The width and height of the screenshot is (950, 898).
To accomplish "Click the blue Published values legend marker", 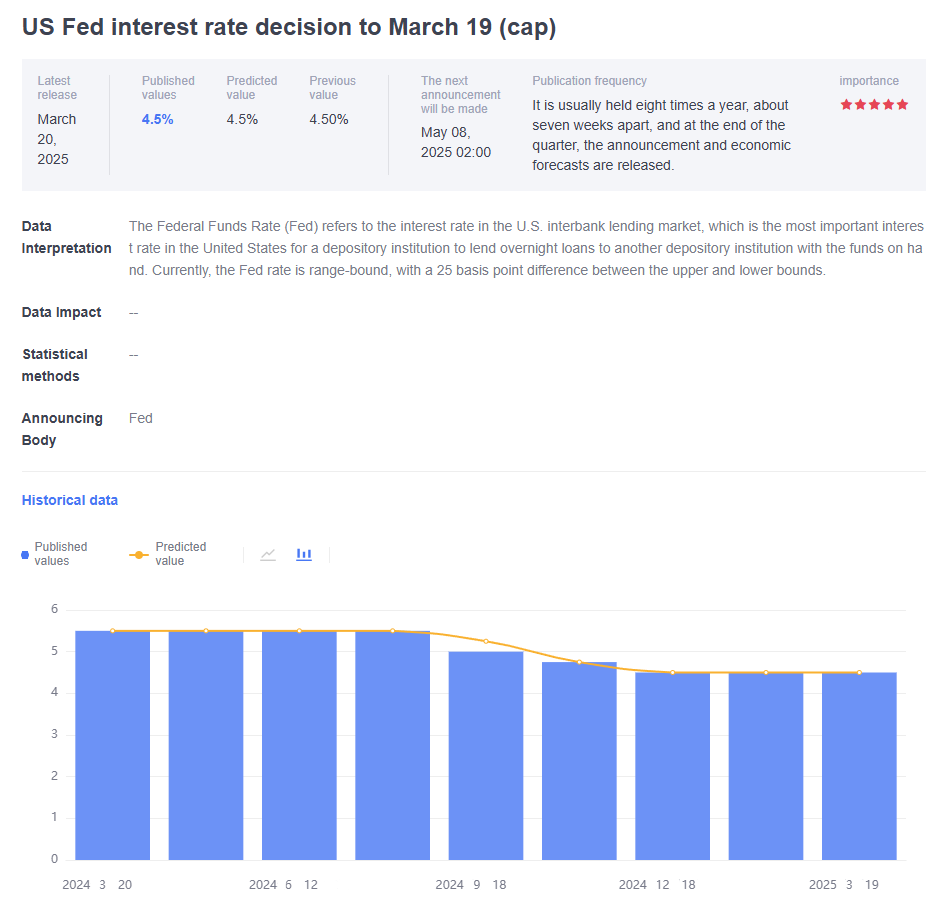I will point(25,554).
